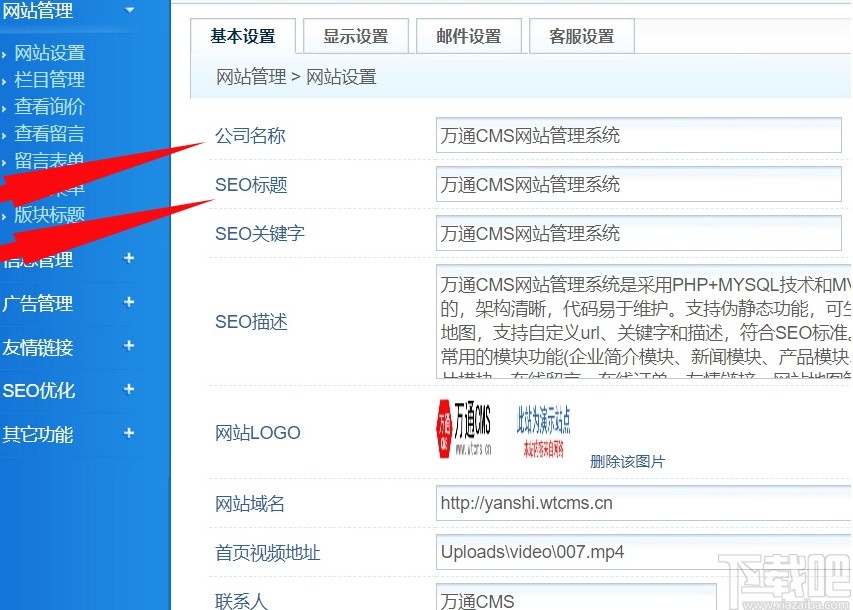Open the 查看留言 page
Viewport: 853px width, 610px height.
49,133
